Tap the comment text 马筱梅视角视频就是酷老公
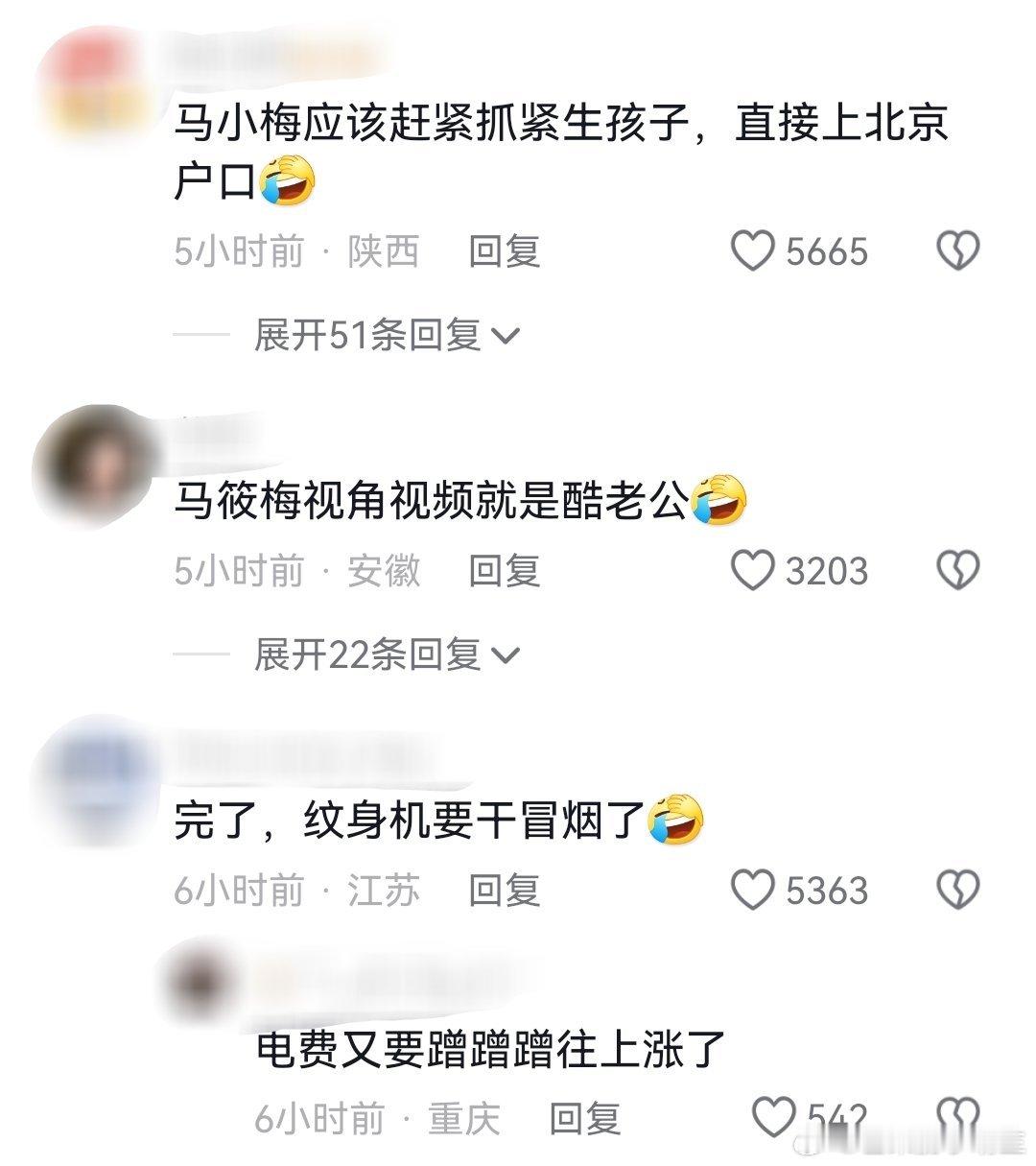 click(x=430, y=499)
